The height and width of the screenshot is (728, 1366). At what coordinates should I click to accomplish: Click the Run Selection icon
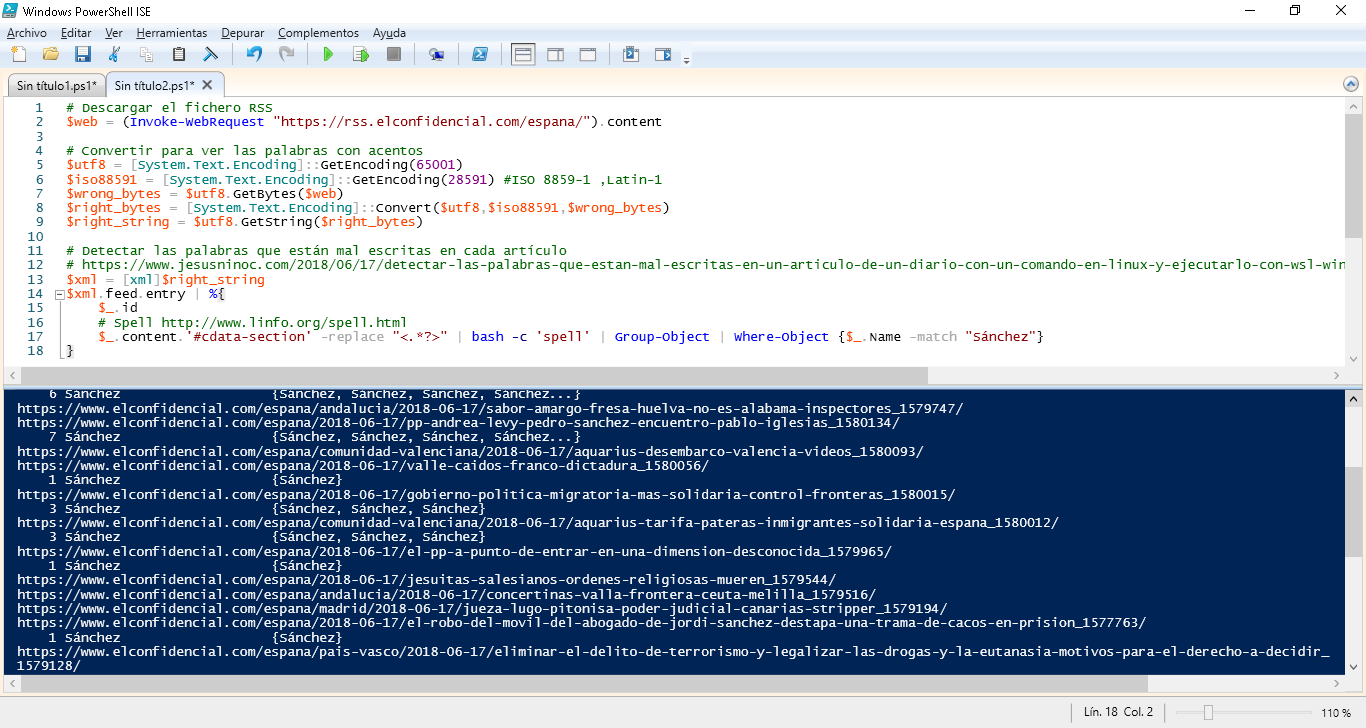(x=360, y=54)
